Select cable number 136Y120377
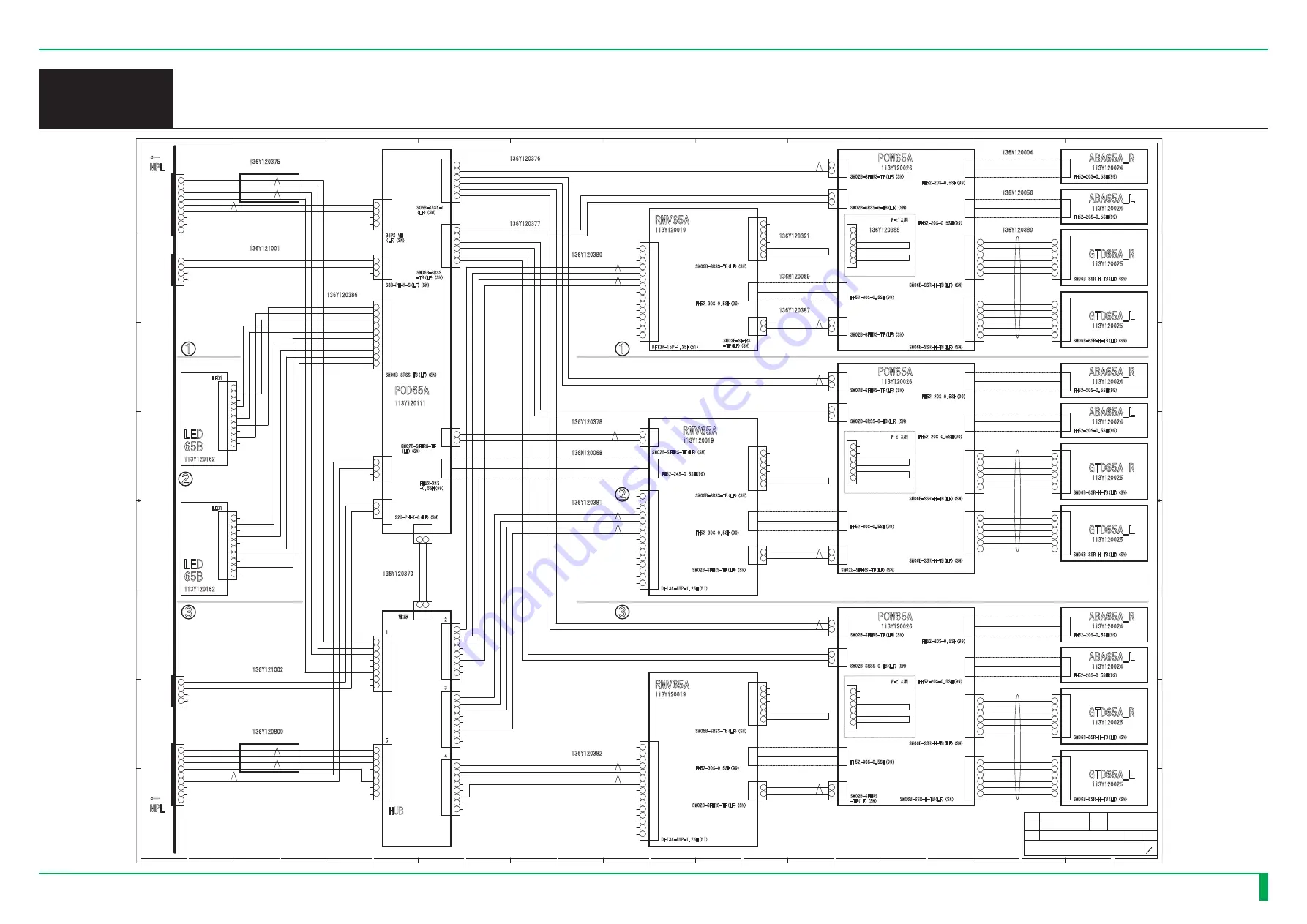This screenshot has width=1307, height=924. (x=525, y=224)
